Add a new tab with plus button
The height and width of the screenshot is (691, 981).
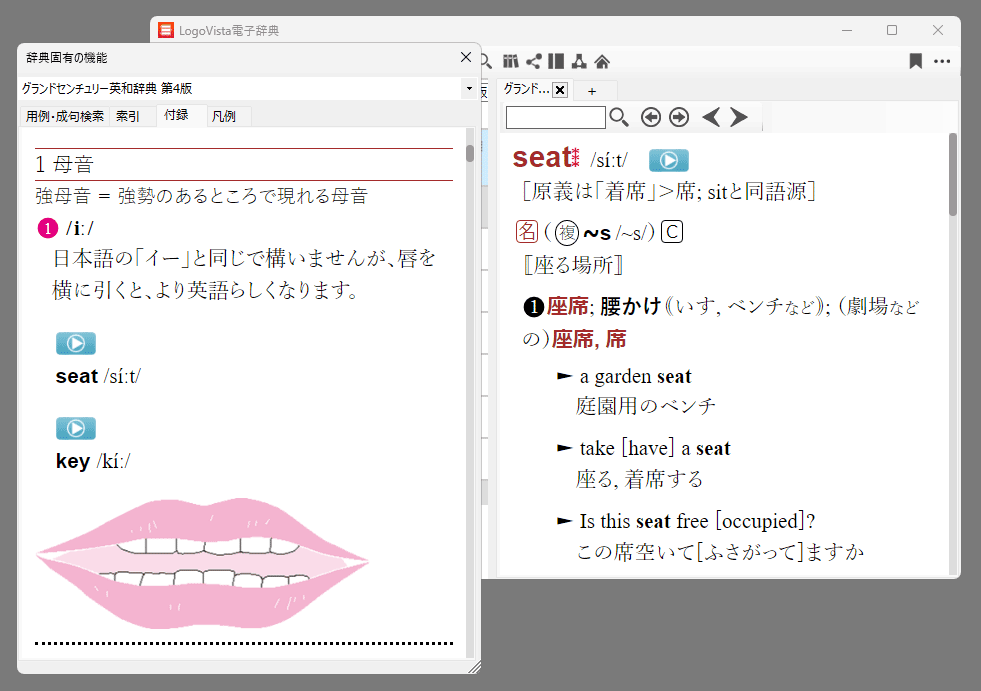pyautogui.click(x=592, y=91)
